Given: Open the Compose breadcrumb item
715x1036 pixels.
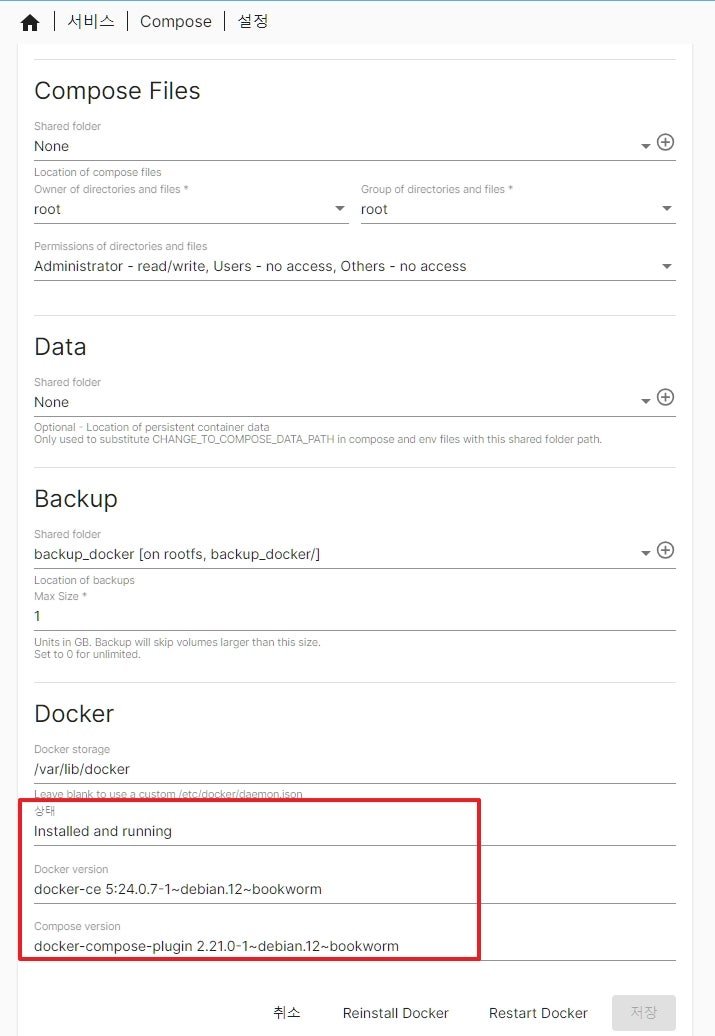Looking at the screenshot, I should coord(176,21).
